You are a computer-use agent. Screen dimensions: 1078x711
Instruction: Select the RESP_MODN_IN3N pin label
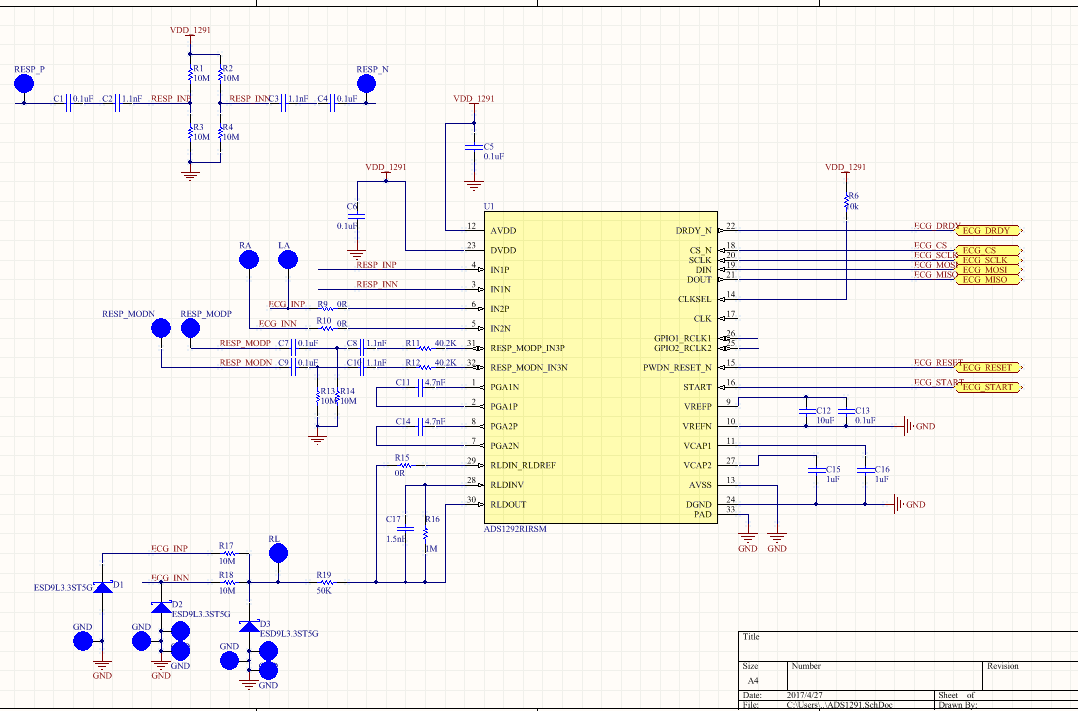[x=529, y=368]
